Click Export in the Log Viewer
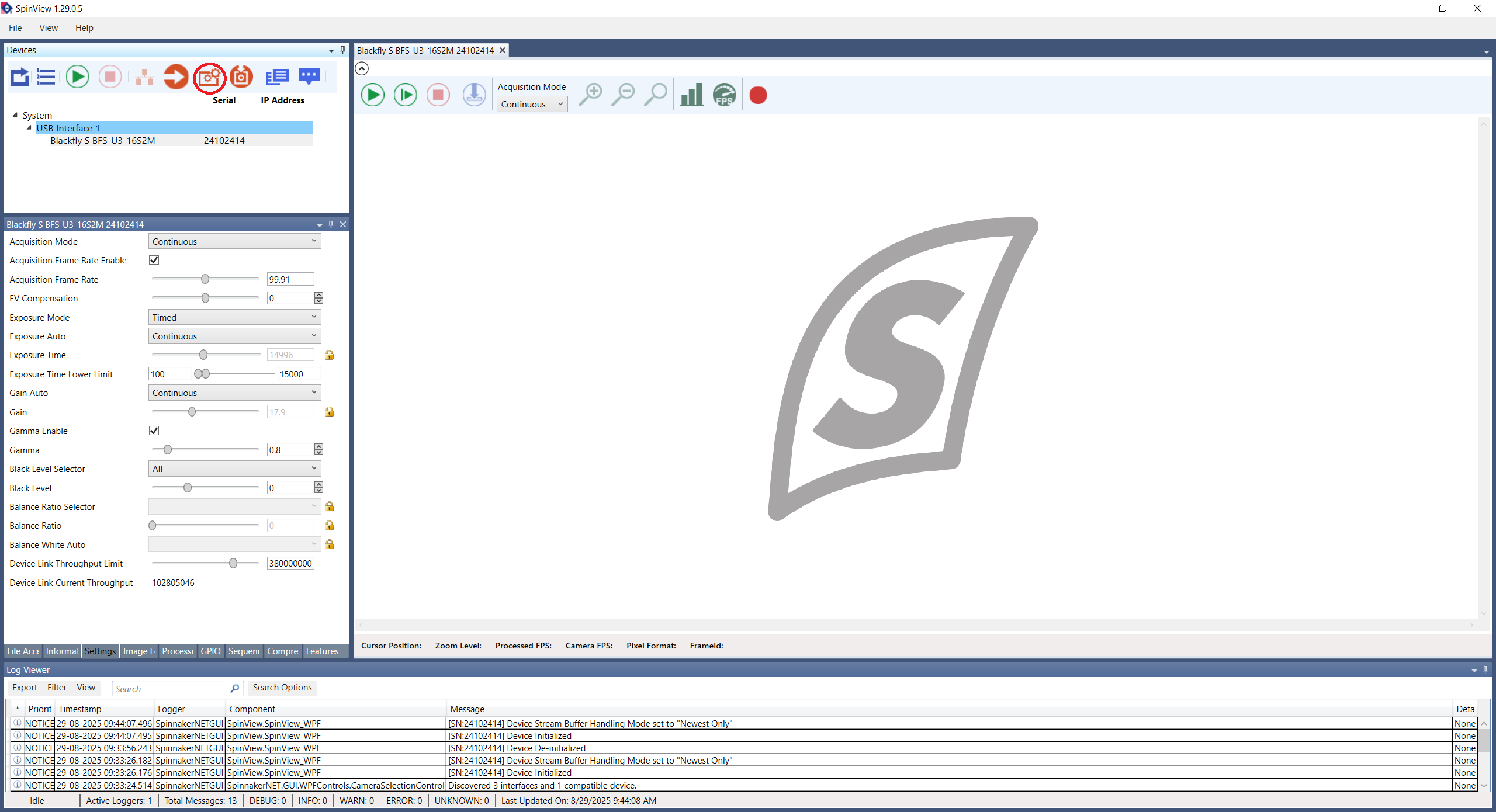The width and height of the screenshot is (1496, 812). coord(25,688)
